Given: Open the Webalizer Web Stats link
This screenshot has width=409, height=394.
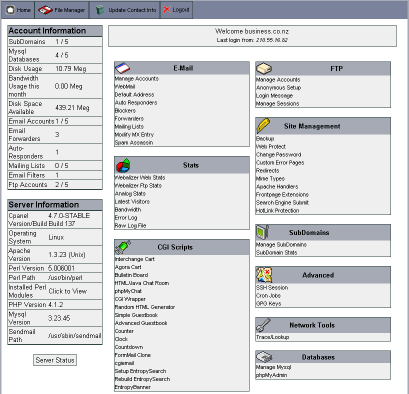Looking at the screenshot, I should [x=140, y=178].
